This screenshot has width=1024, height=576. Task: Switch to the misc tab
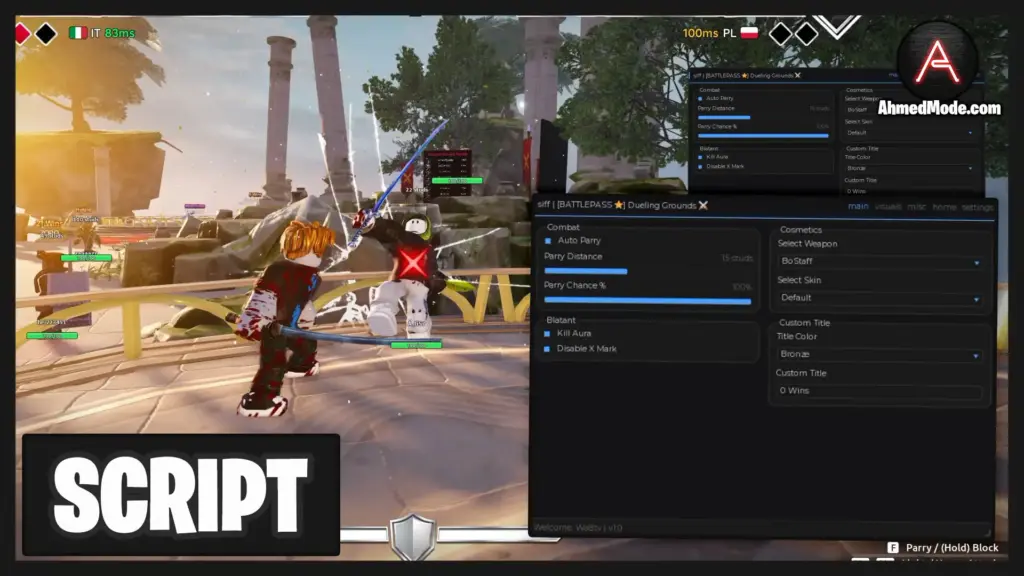pos(916,207)
